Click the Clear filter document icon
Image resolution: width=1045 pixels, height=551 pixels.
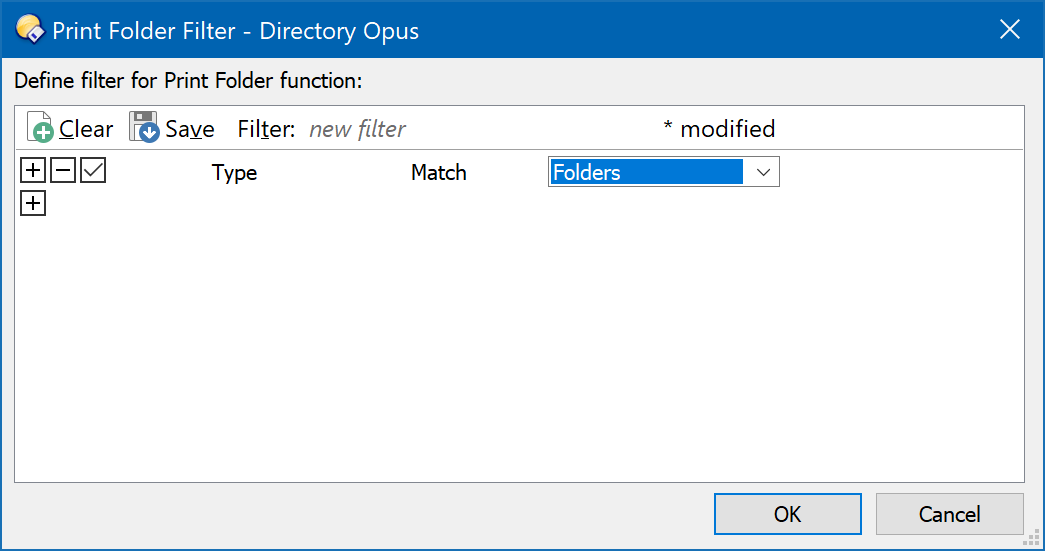40,127
